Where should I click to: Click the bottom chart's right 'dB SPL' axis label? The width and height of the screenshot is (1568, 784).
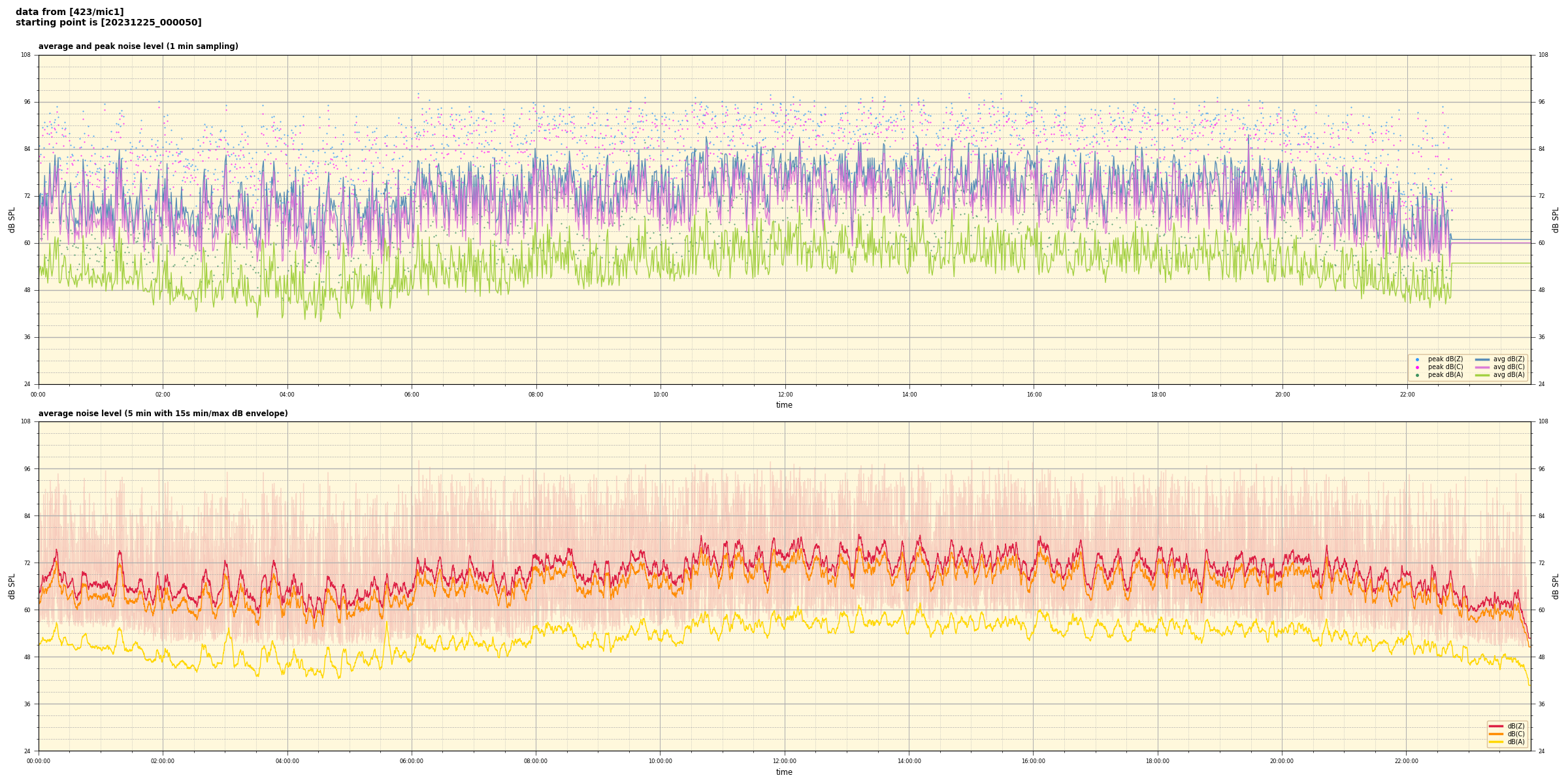(x=1556, y=586)
